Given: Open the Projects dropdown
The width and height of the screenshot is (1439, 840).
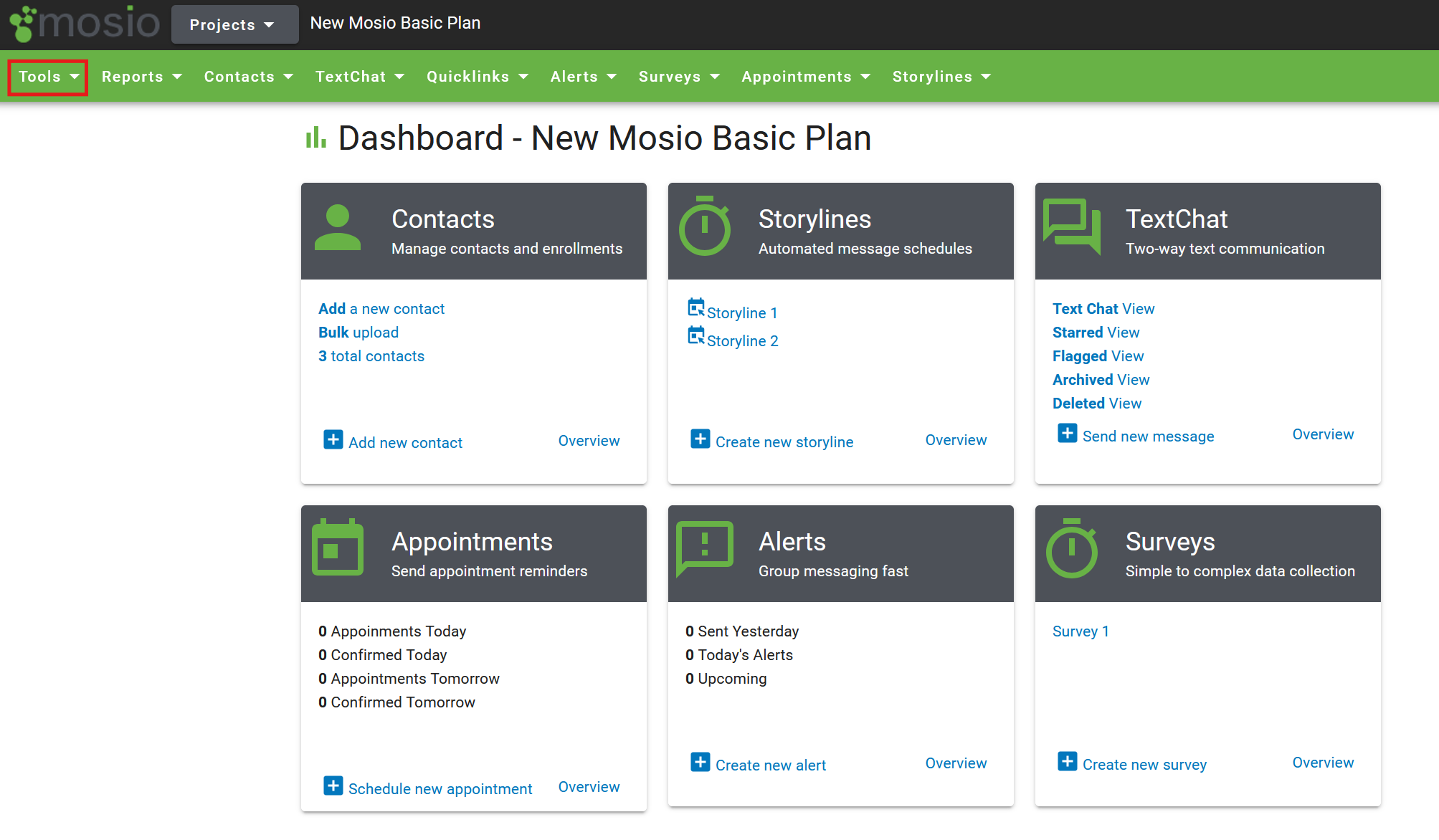Looking at the screenshot, I should 234,24.
